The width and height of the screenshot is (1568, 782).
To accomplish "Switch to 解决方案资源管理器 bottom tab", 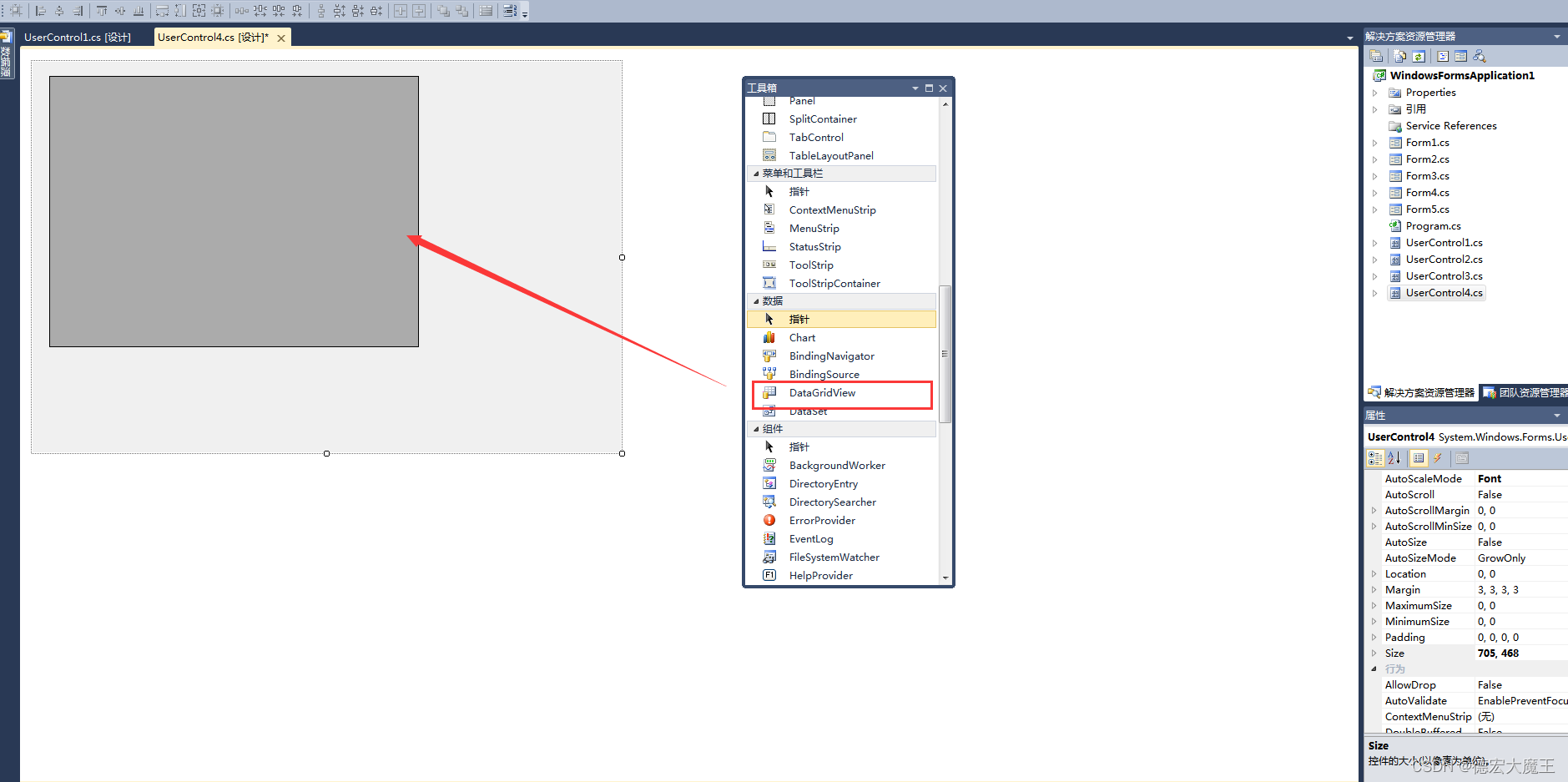I will [x=1421, y=392].
